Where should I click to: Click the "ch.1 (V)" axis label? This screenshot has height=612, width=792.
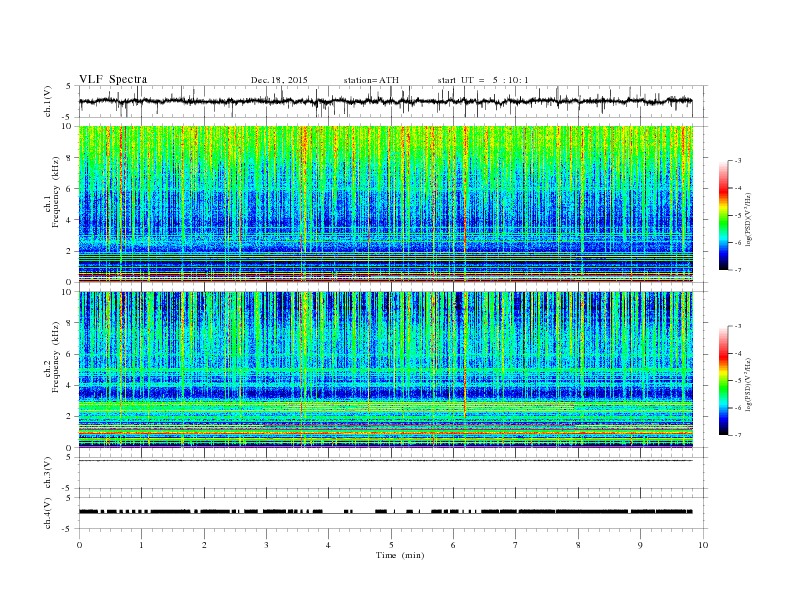coord(48,101)
